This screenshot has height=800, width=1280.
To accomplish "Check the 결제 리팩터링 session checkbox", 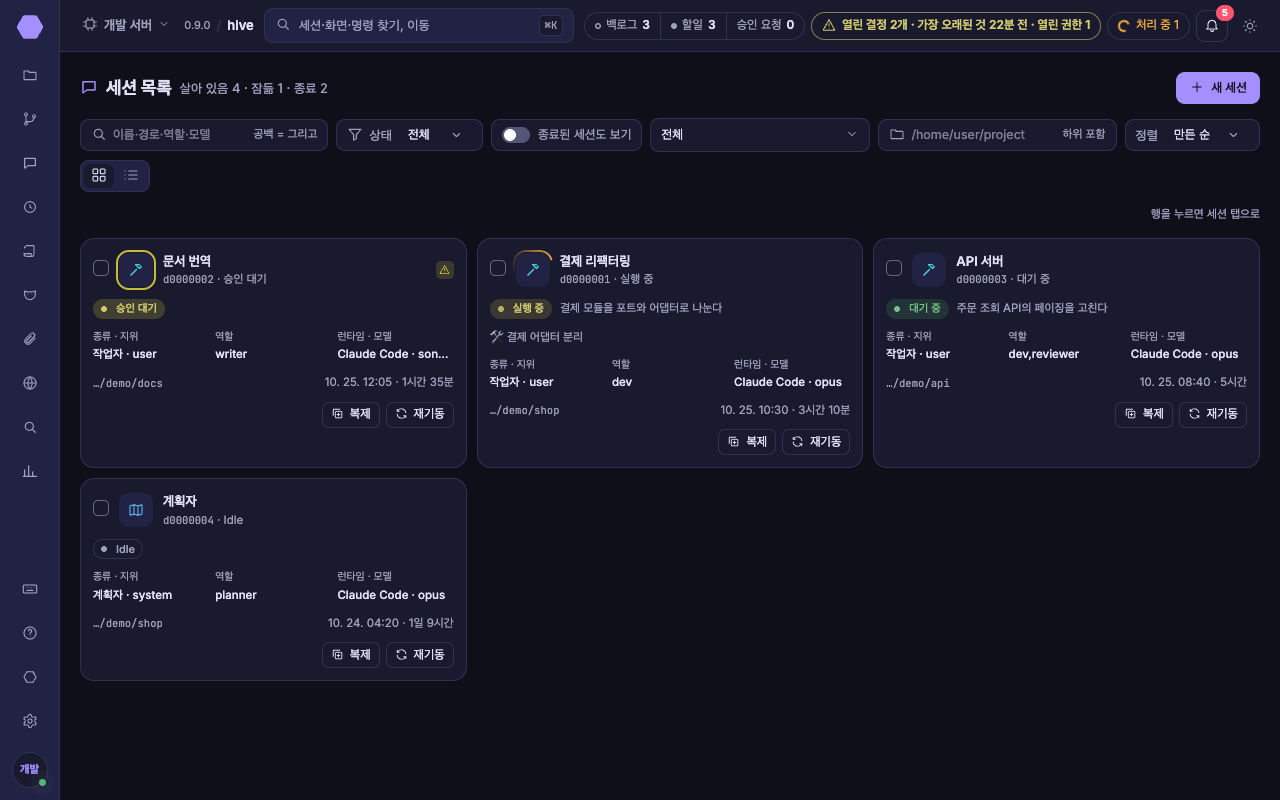I will [498, 268].
